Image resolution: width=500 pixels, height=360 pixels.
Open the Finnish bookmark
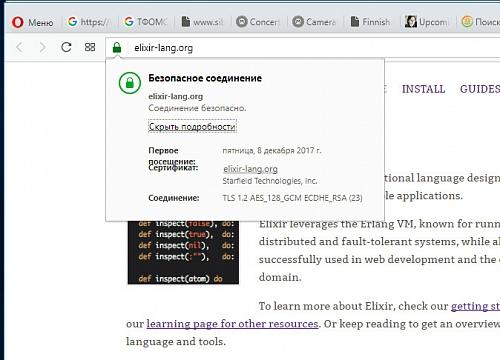pyautogui.click(x=370, y=22)
